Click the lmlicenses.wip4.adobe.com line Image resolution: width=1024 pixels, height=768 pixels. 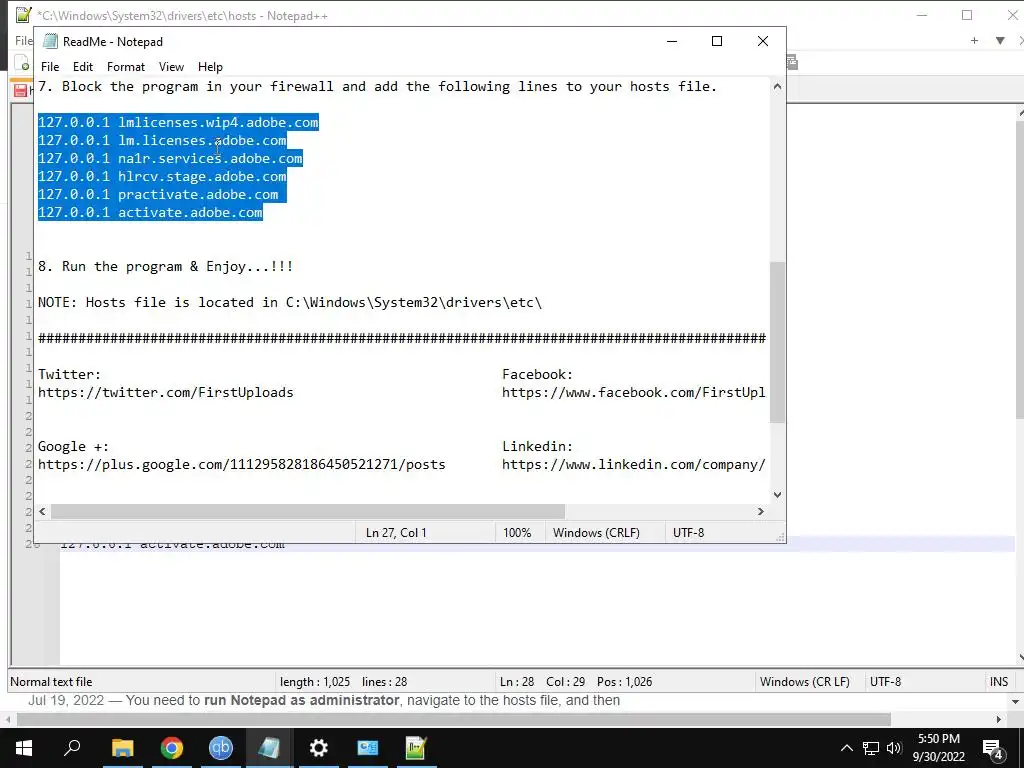[178, 122]
